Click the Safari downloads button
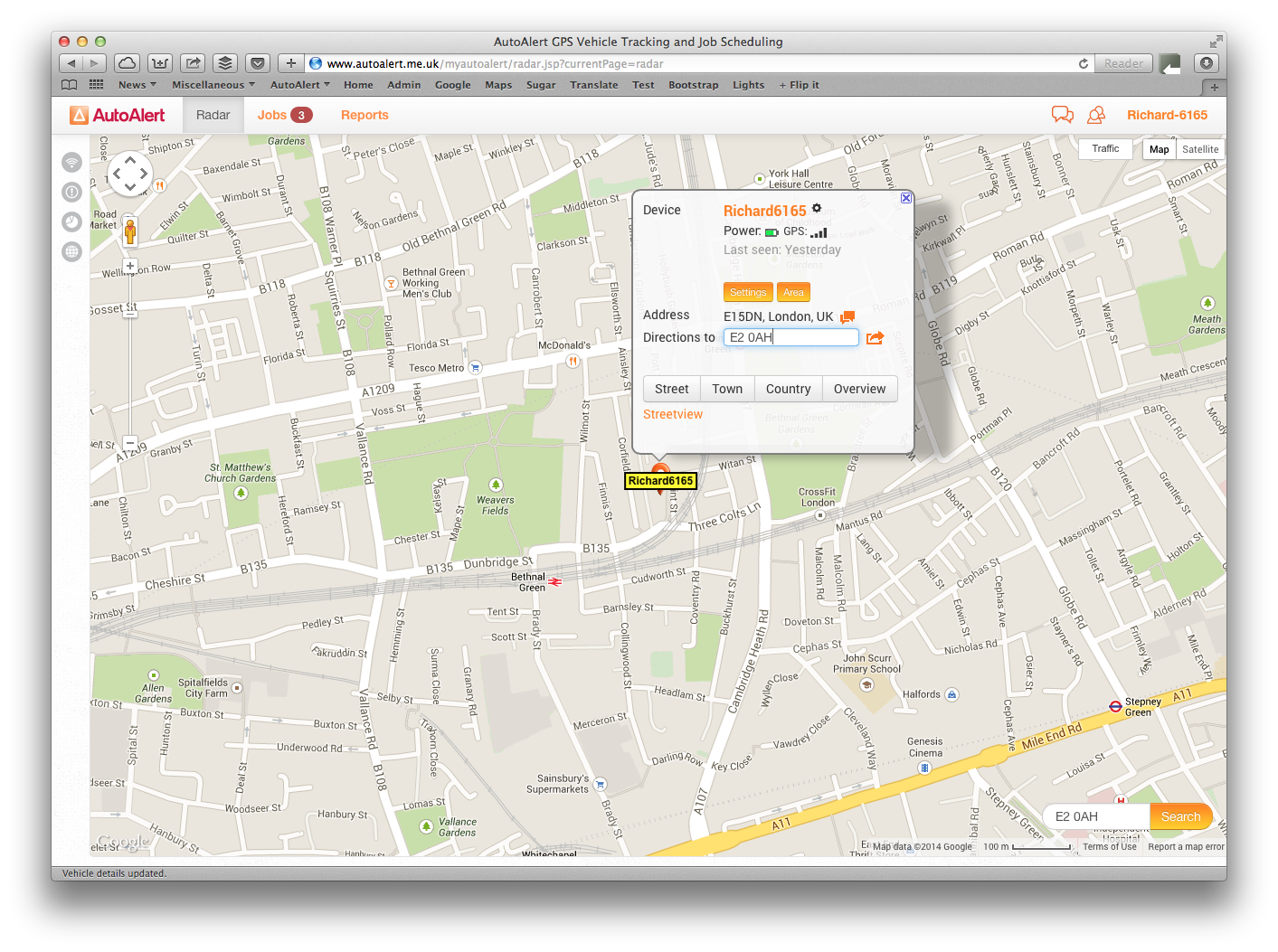The width and height of the screenshot is (1278, 952). [1206, 63]
